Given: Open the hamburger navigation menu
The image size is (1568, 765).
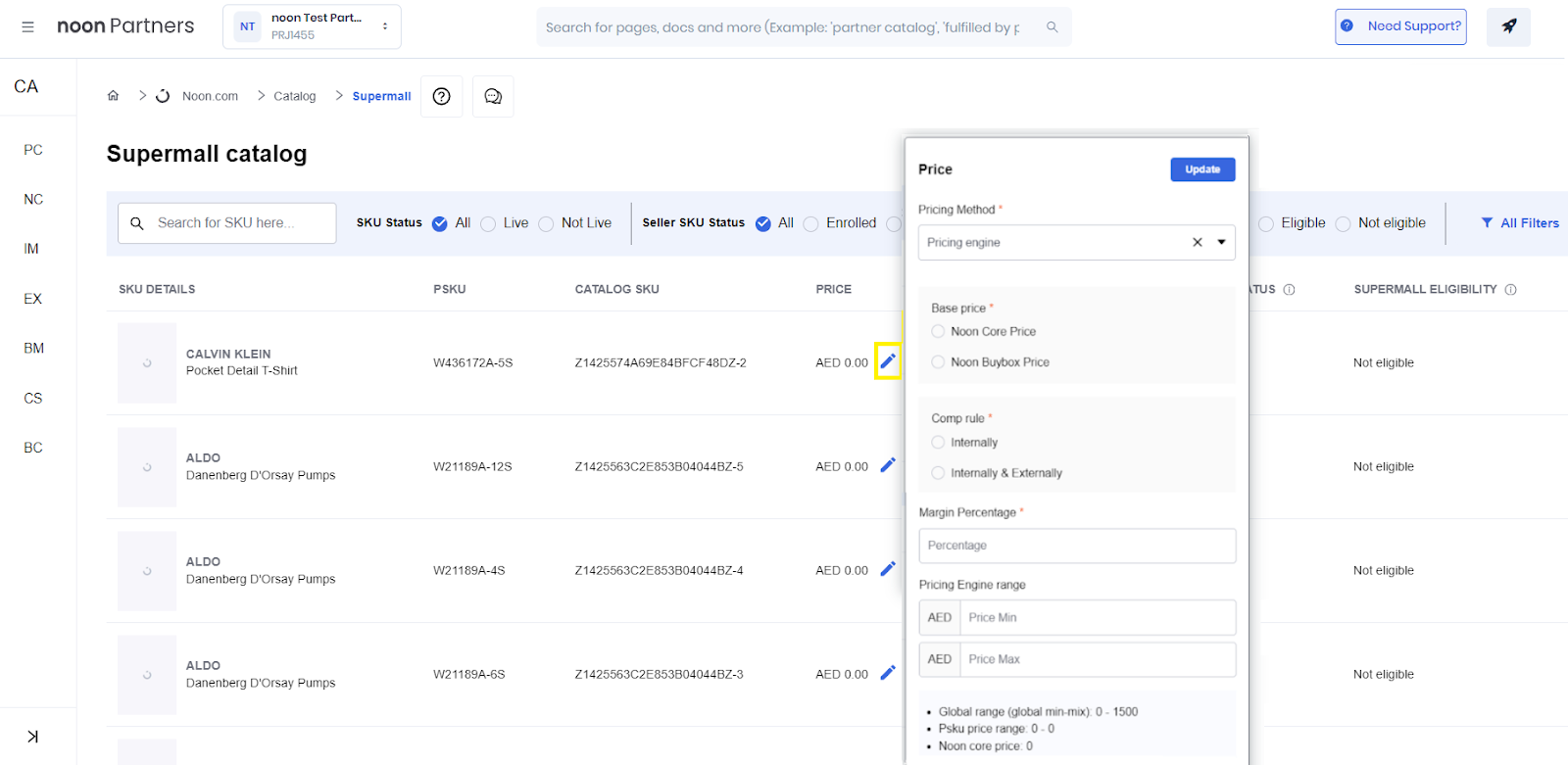Looking at the screenshot, I should (x=28, y=26).
